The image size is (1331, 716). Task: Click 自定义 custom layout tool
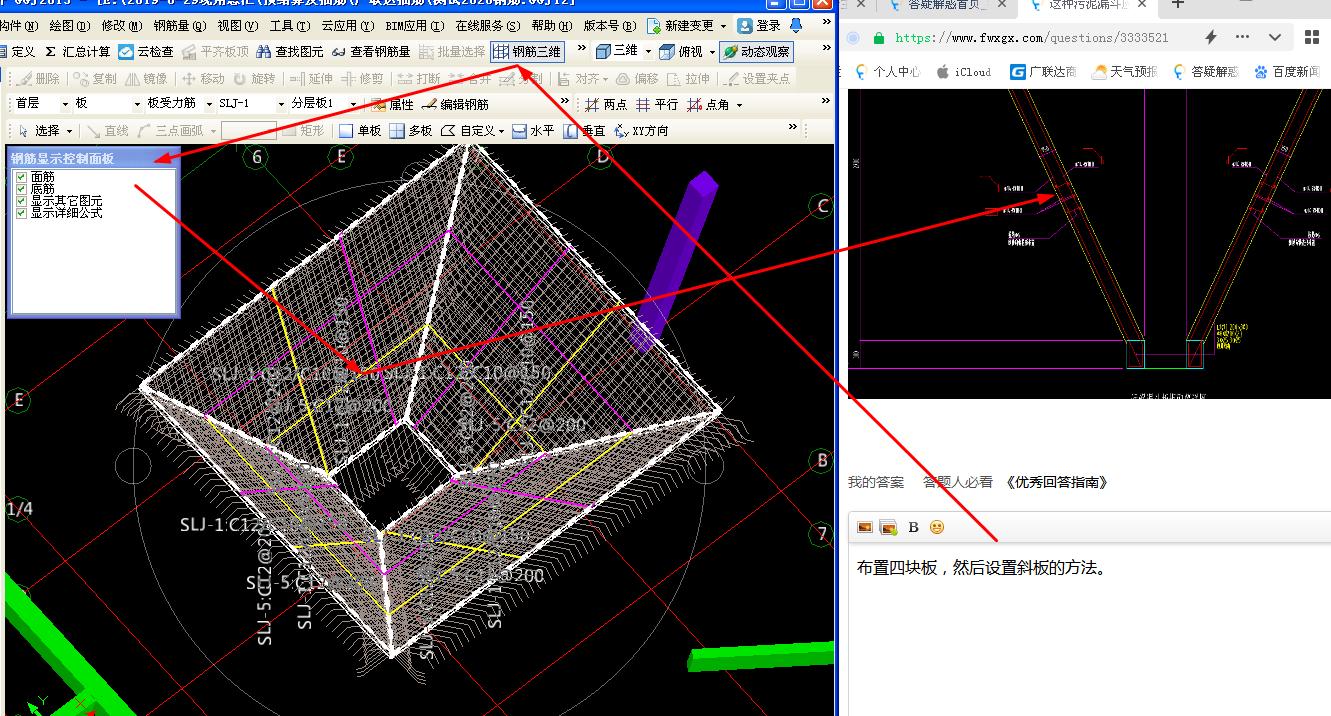(468, 130)
